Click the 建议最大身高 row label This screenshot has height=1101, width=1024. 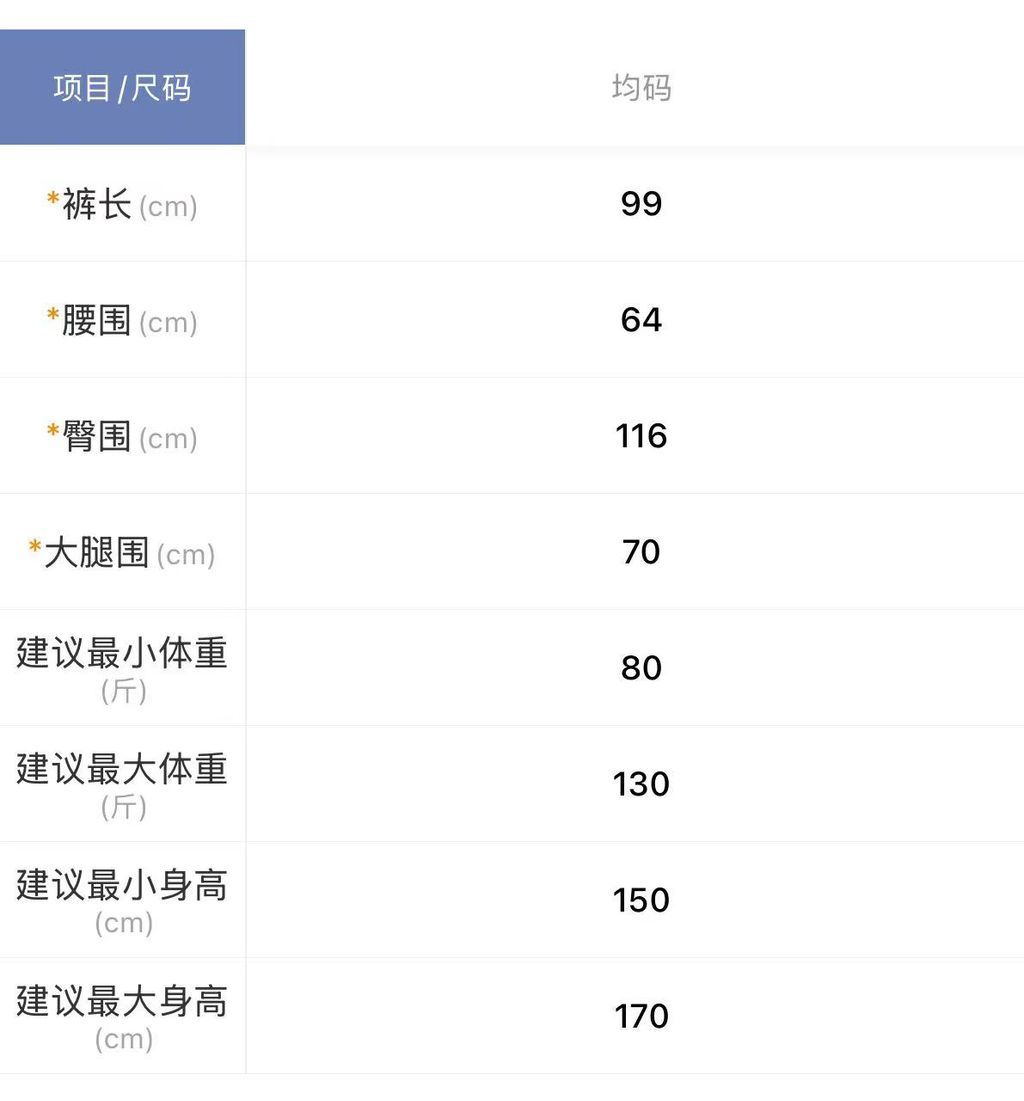point(122,1002)
